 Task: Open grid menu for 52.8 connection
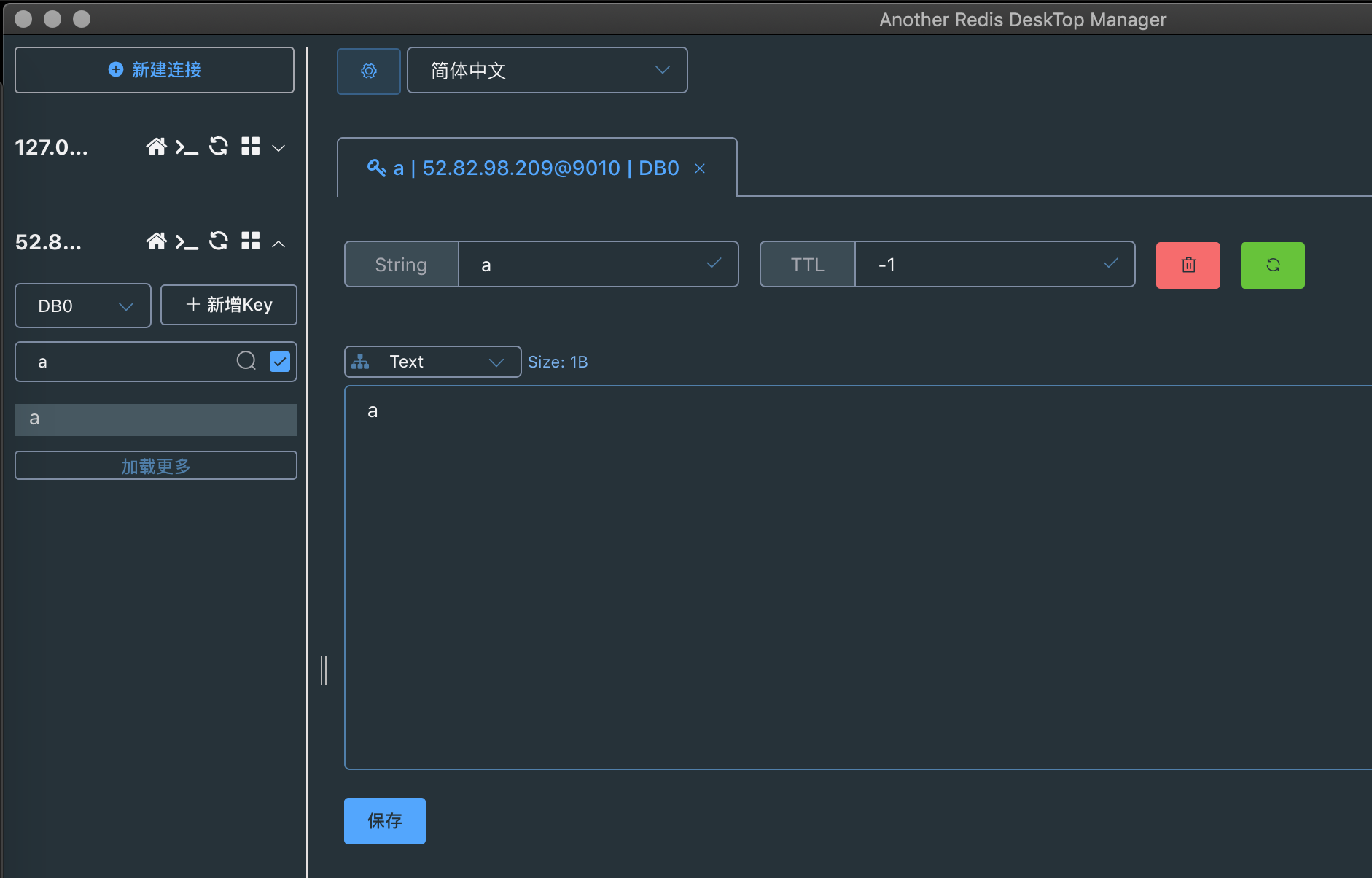click(251, 241)
